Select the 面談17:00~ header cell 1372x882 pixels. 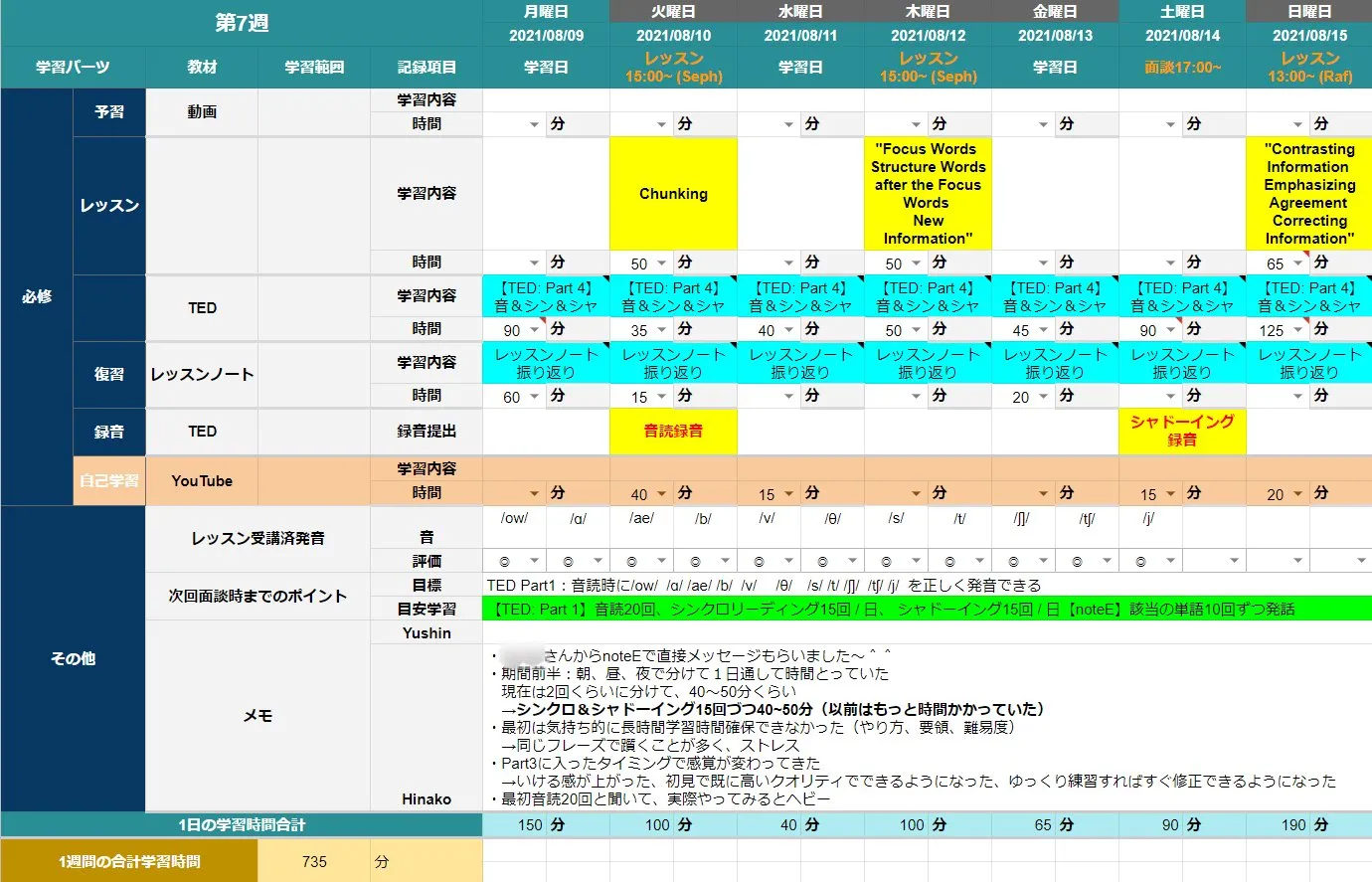click(x=1182, y=67)
